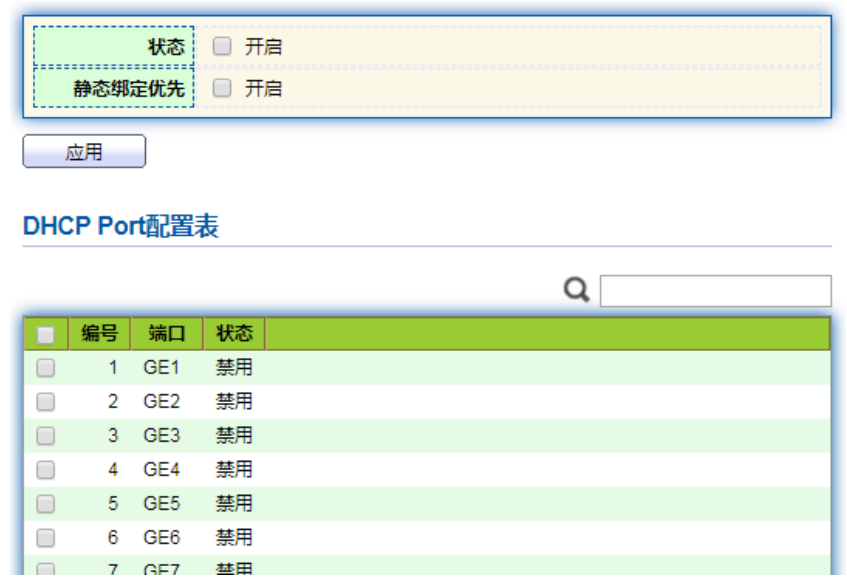
Task: Click the GE6 port name cell
Action: tap(161, 538)
